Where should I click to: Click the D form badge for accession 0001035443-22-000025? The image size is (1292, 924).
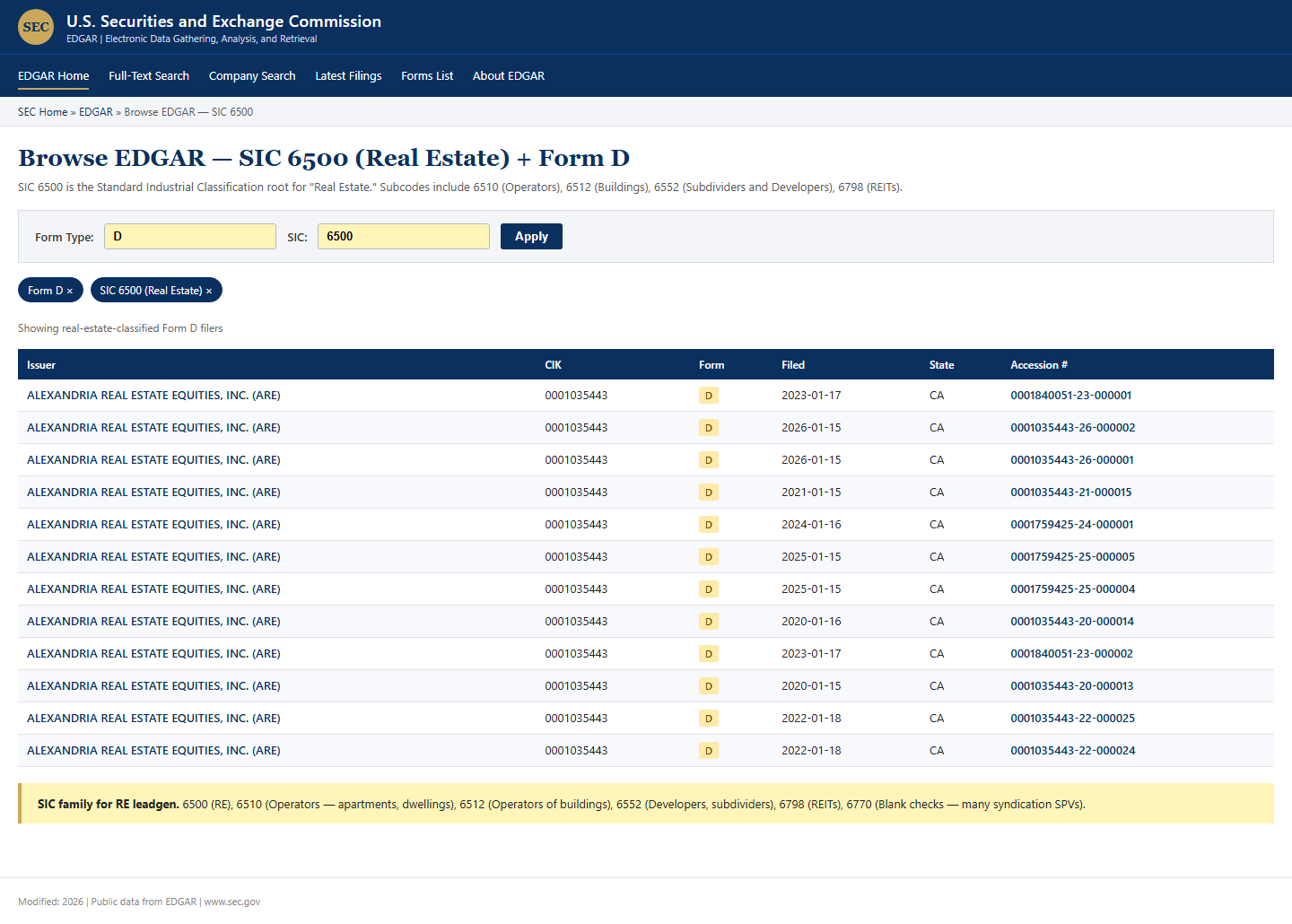709,719
